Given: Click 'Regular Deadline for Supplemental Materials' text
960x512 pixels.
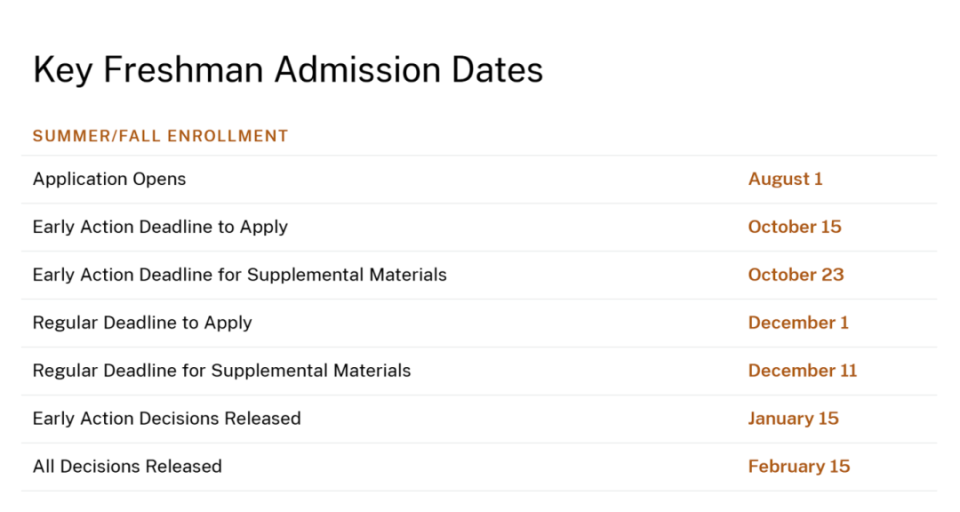Looking at the screenshot, I should [221, 371].
